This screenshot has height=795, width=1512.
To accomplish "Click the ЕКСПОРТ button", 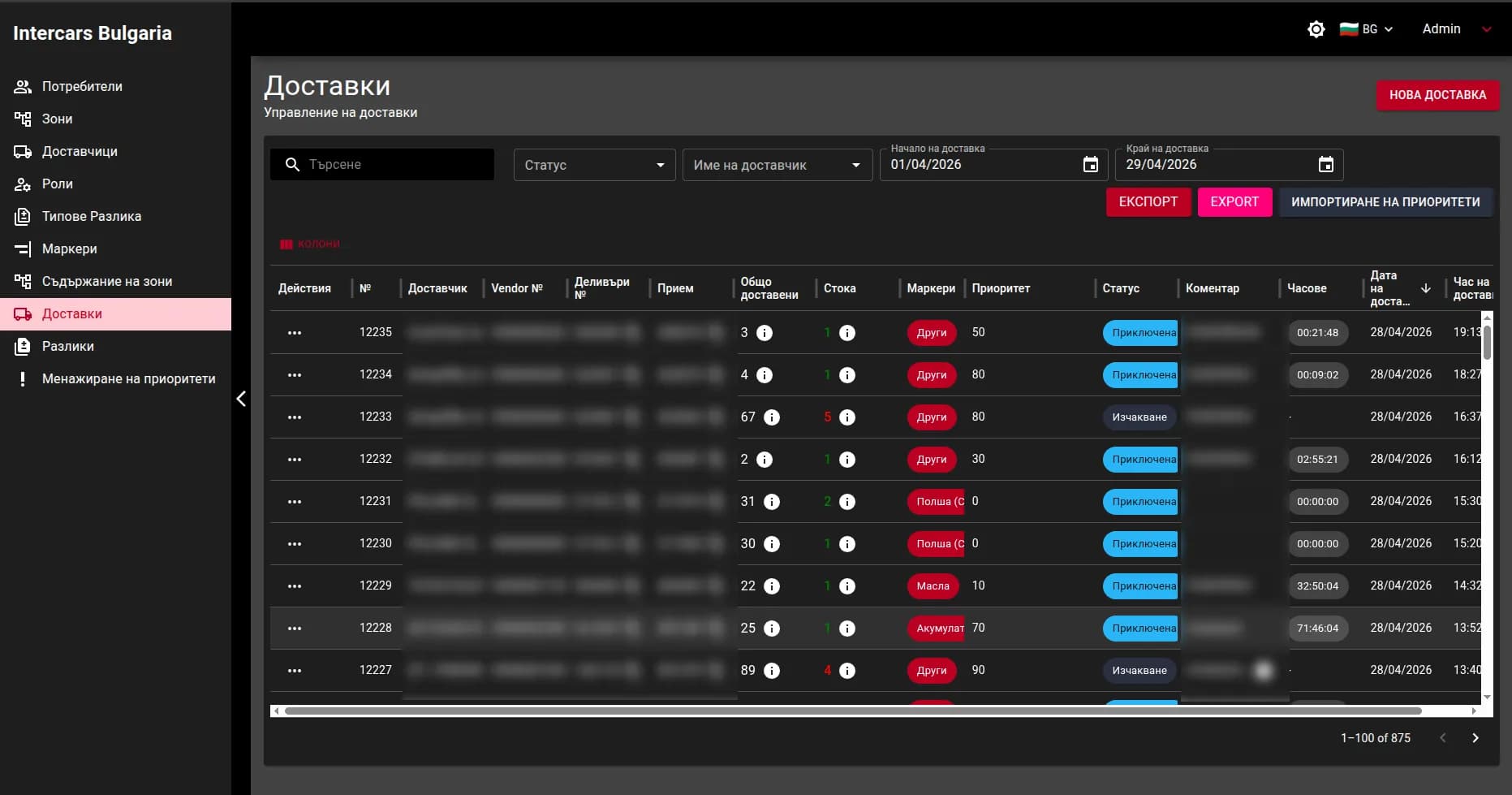I will (x=1148, y=202).
